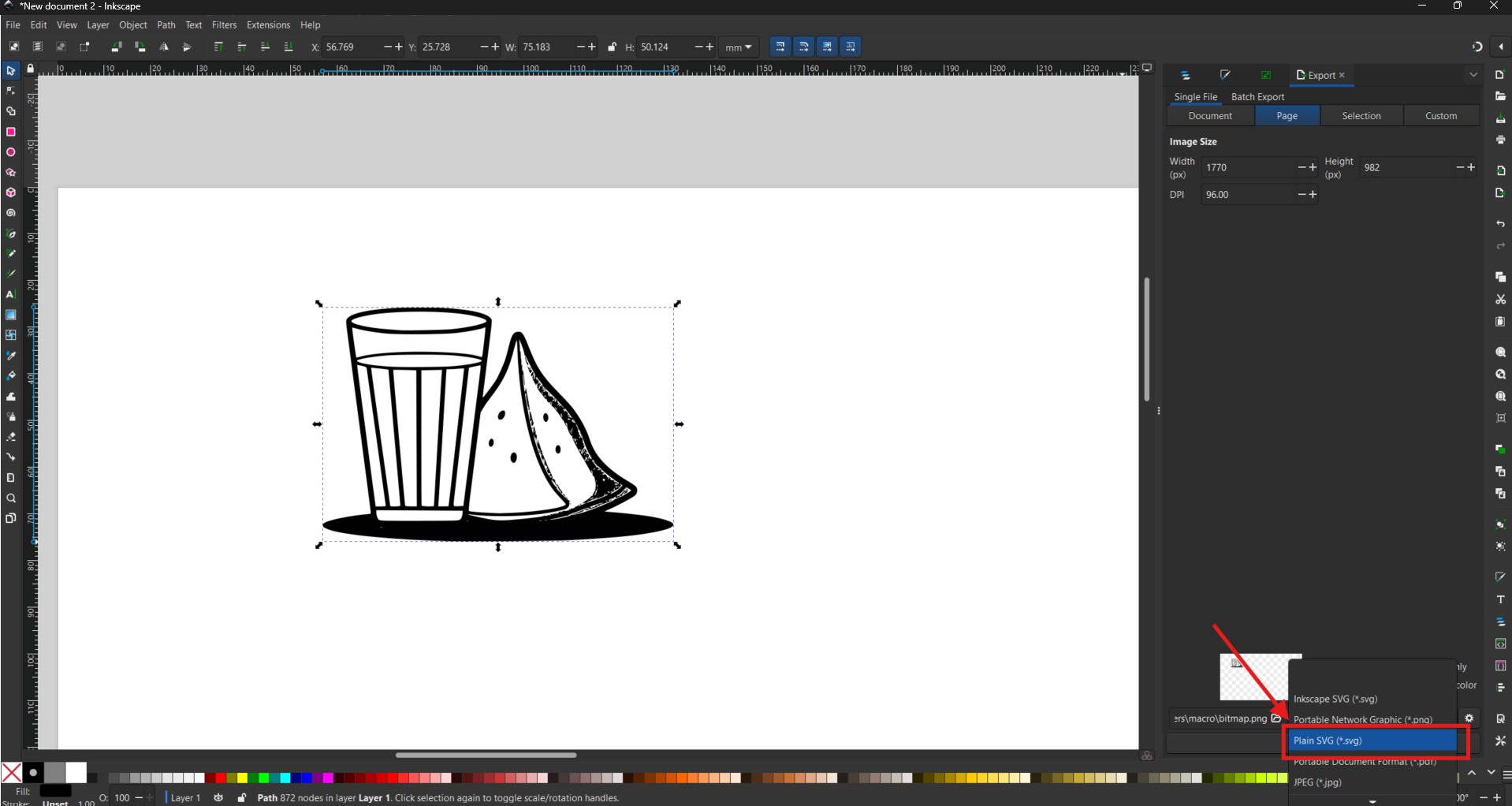Open the mm units dropdown
Screen dimensions: 1512x806
[x=739, y=47]
